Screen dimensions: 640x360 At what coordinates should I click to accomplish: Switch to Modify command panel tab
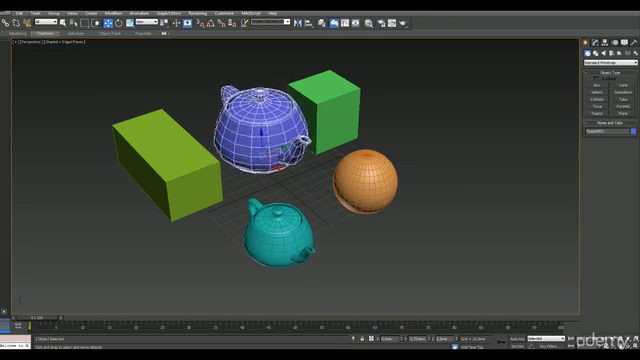point(595,42)
